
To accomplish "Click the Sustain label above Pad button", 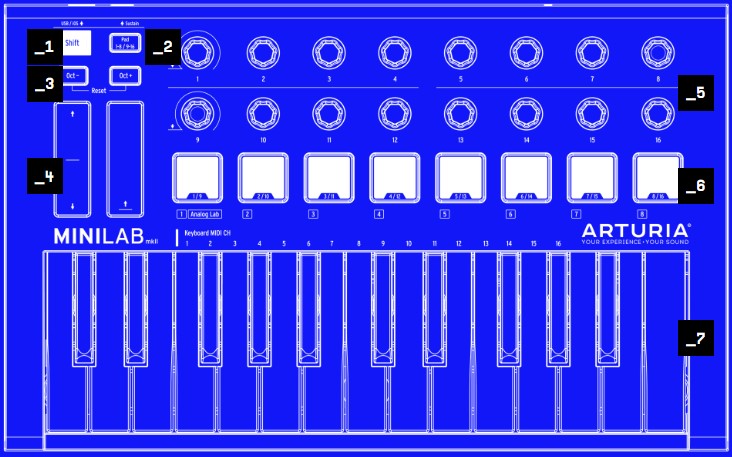I will tap(130, 23).
